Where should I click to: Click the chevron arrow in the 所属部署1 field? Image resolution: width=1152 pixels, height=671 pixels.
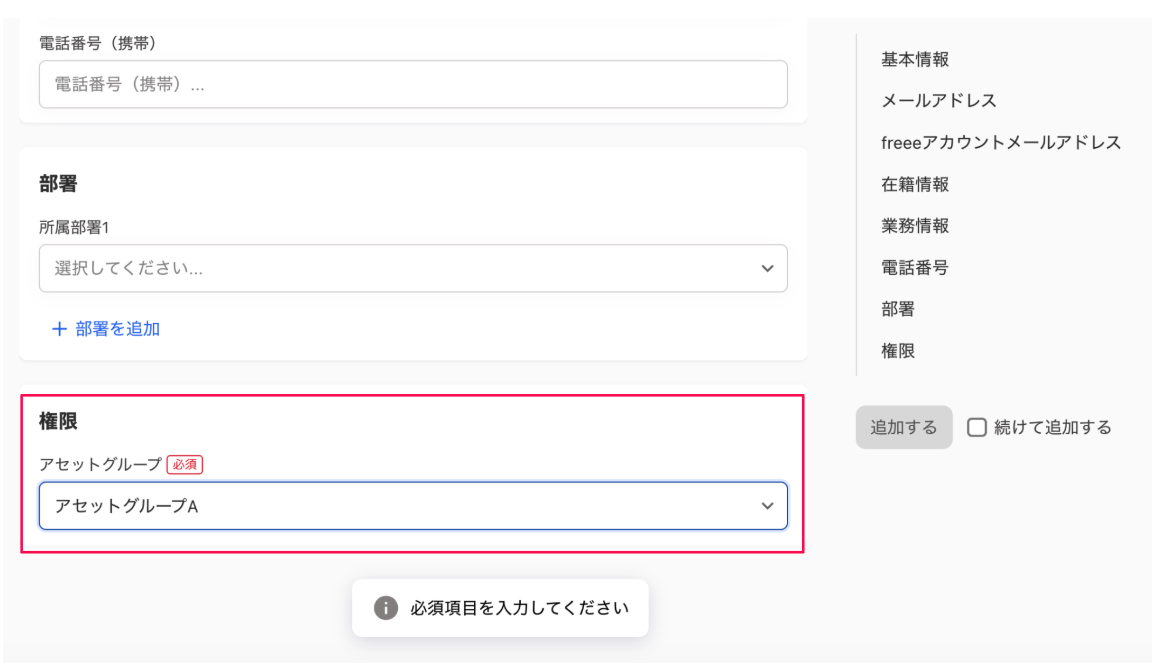pos(767,269)
